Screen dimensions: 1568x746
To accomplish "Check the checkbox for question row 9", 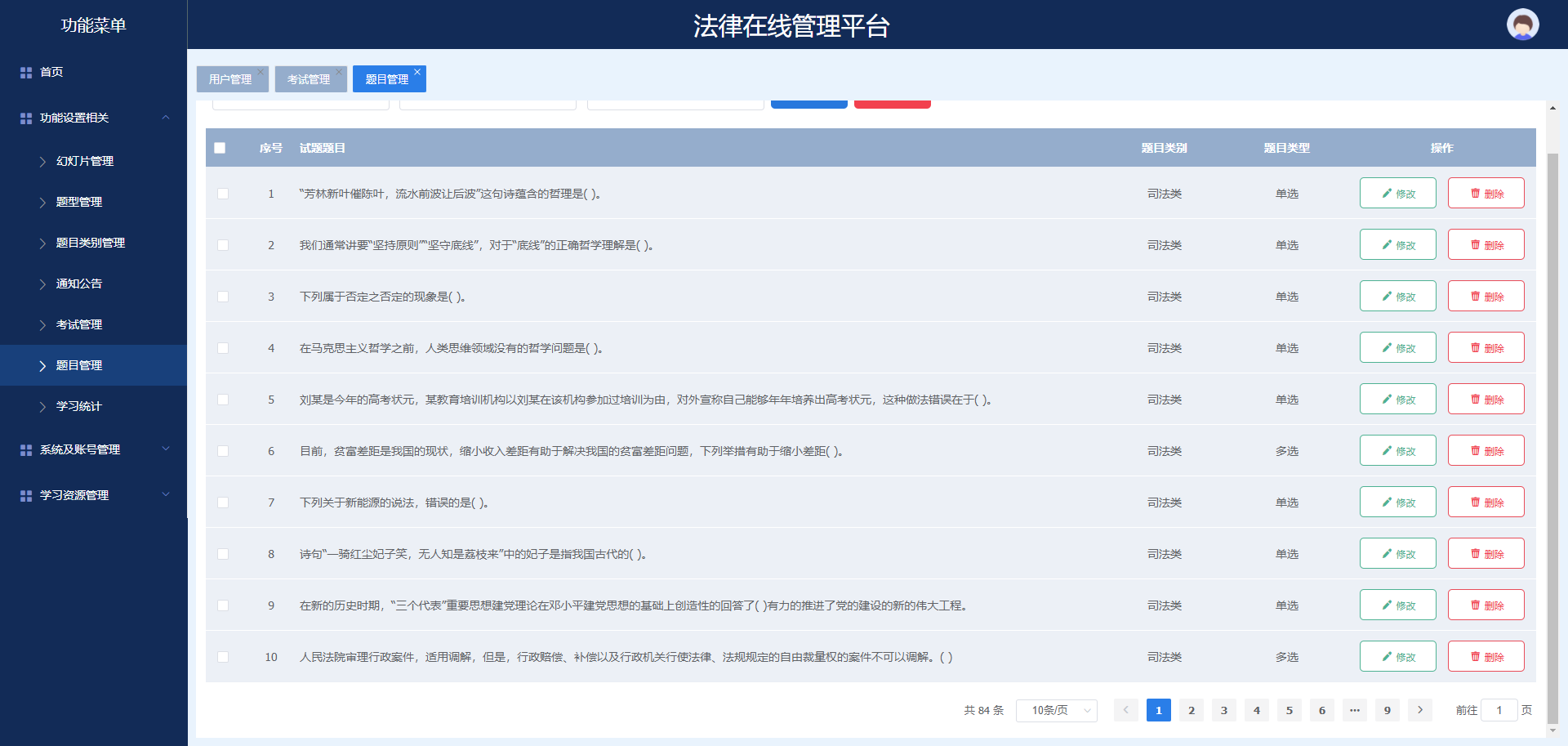I will coord(223,605).
